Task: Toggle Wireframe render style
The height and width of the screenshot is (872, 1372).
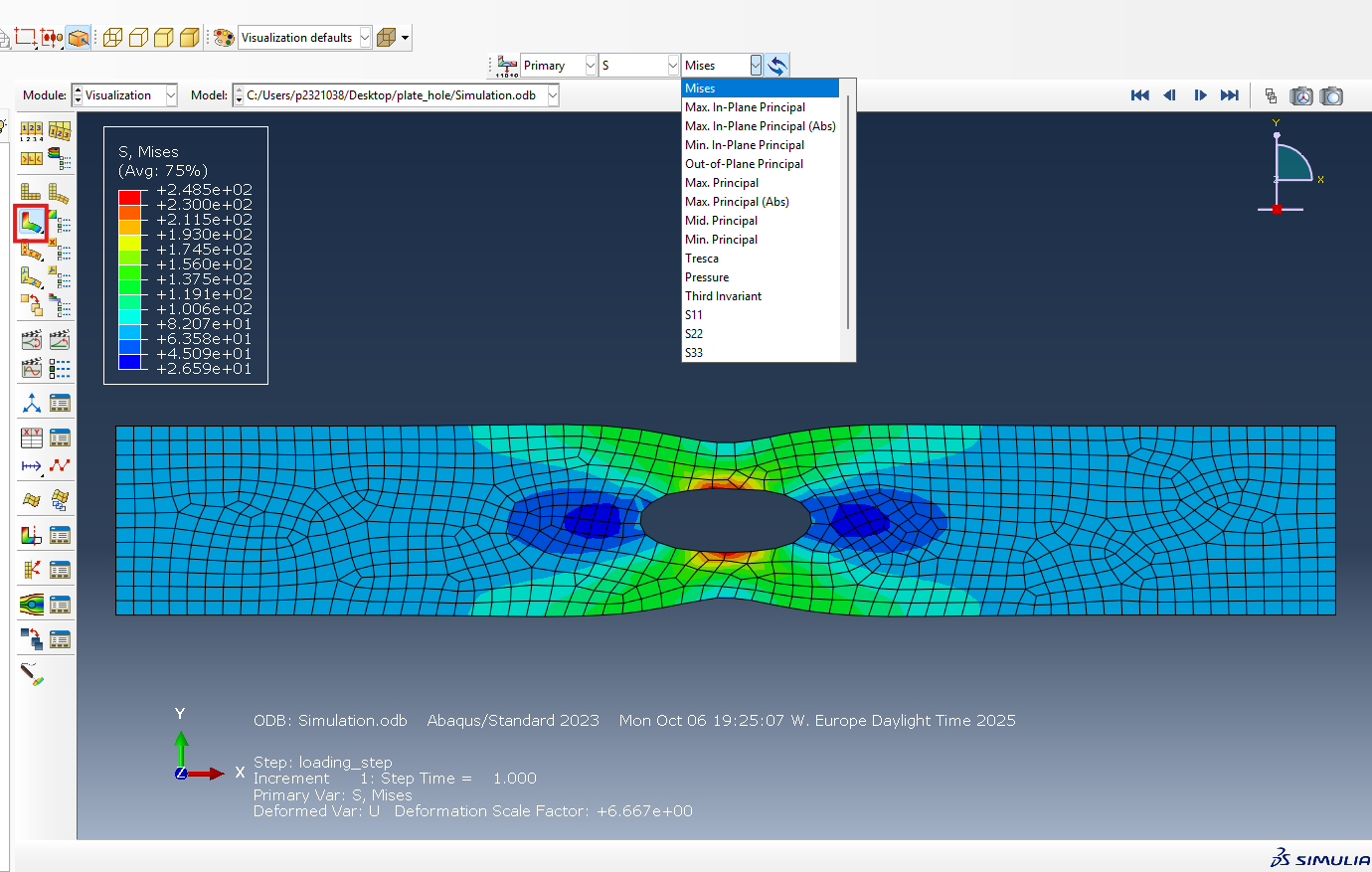Action: (112, 38)
